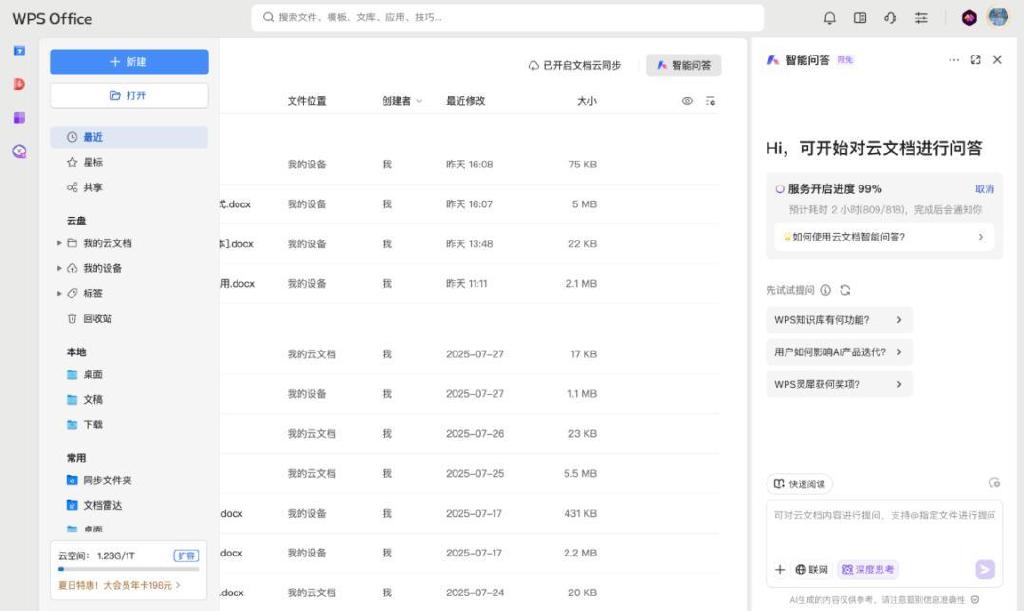Click the refresh suggestions icon next to 先试试提问
The width and height of the screenshot is (1024, 611).
click(845, 290)
